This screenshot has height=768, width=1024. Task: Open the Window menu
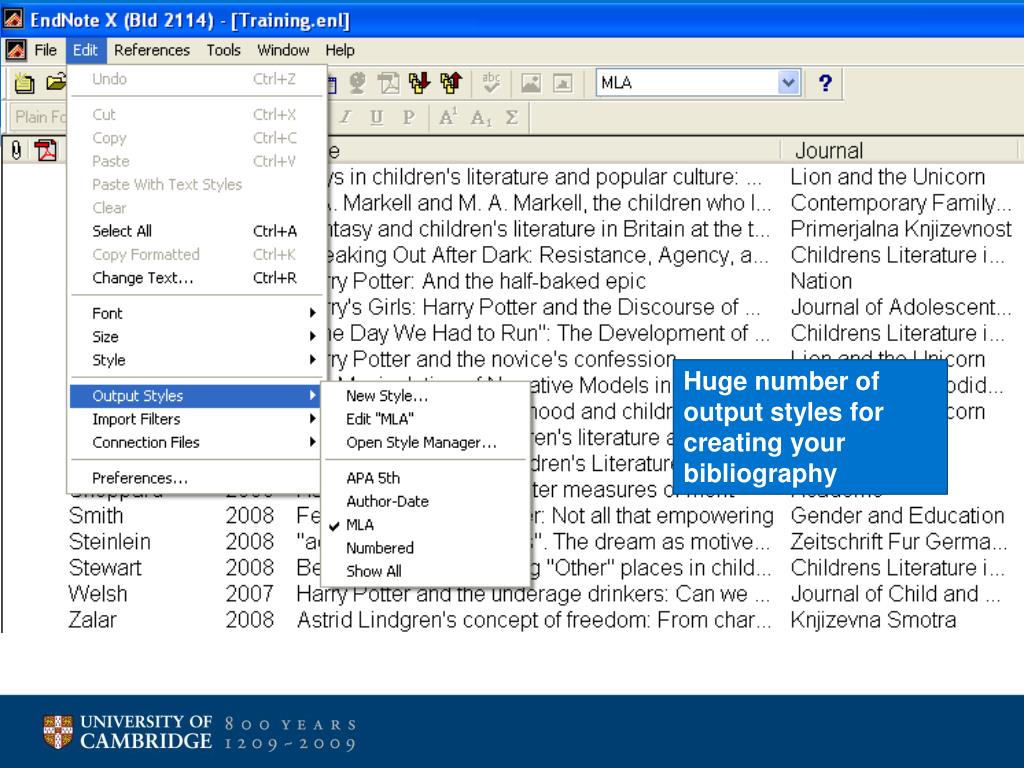pos(283,50)
